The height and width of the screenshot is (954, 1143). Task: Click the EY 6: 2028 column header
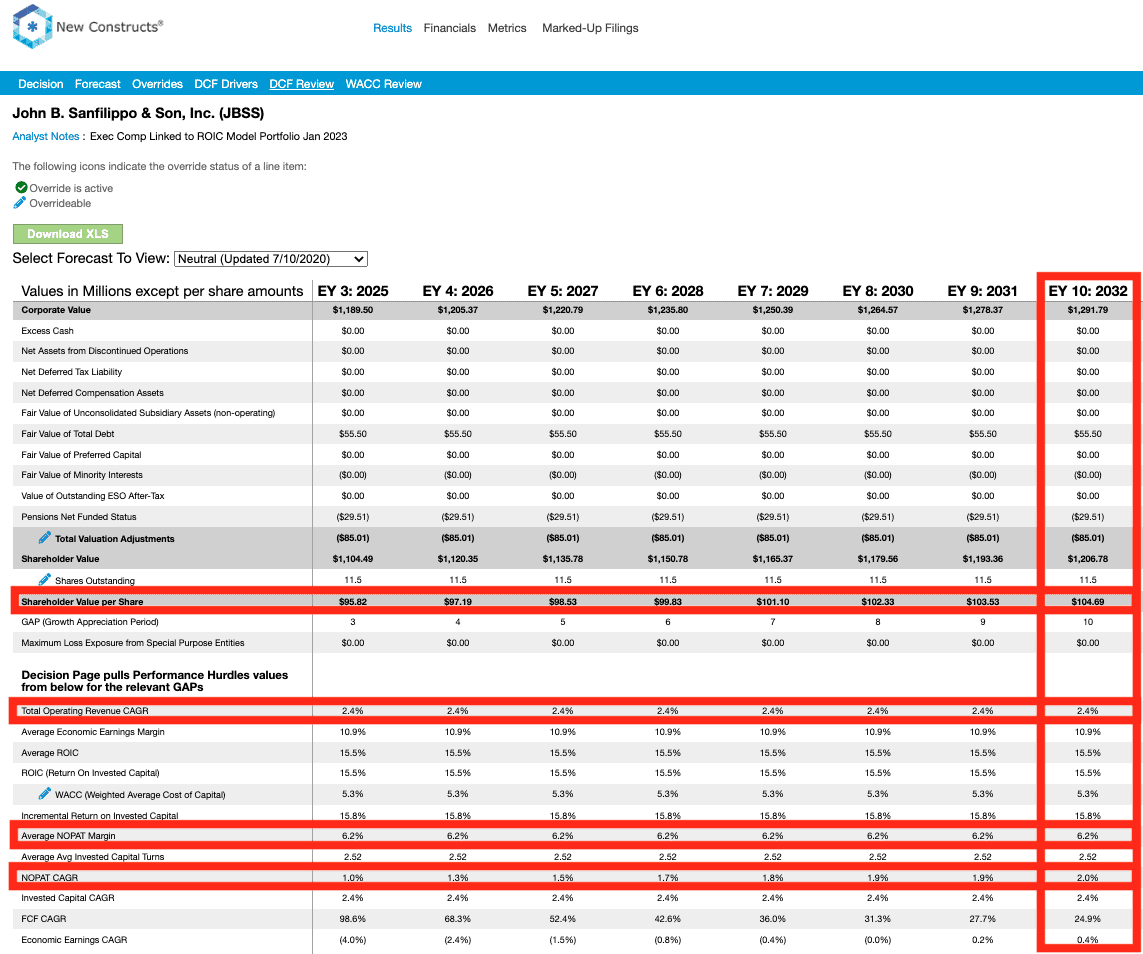tap(668, 291)
